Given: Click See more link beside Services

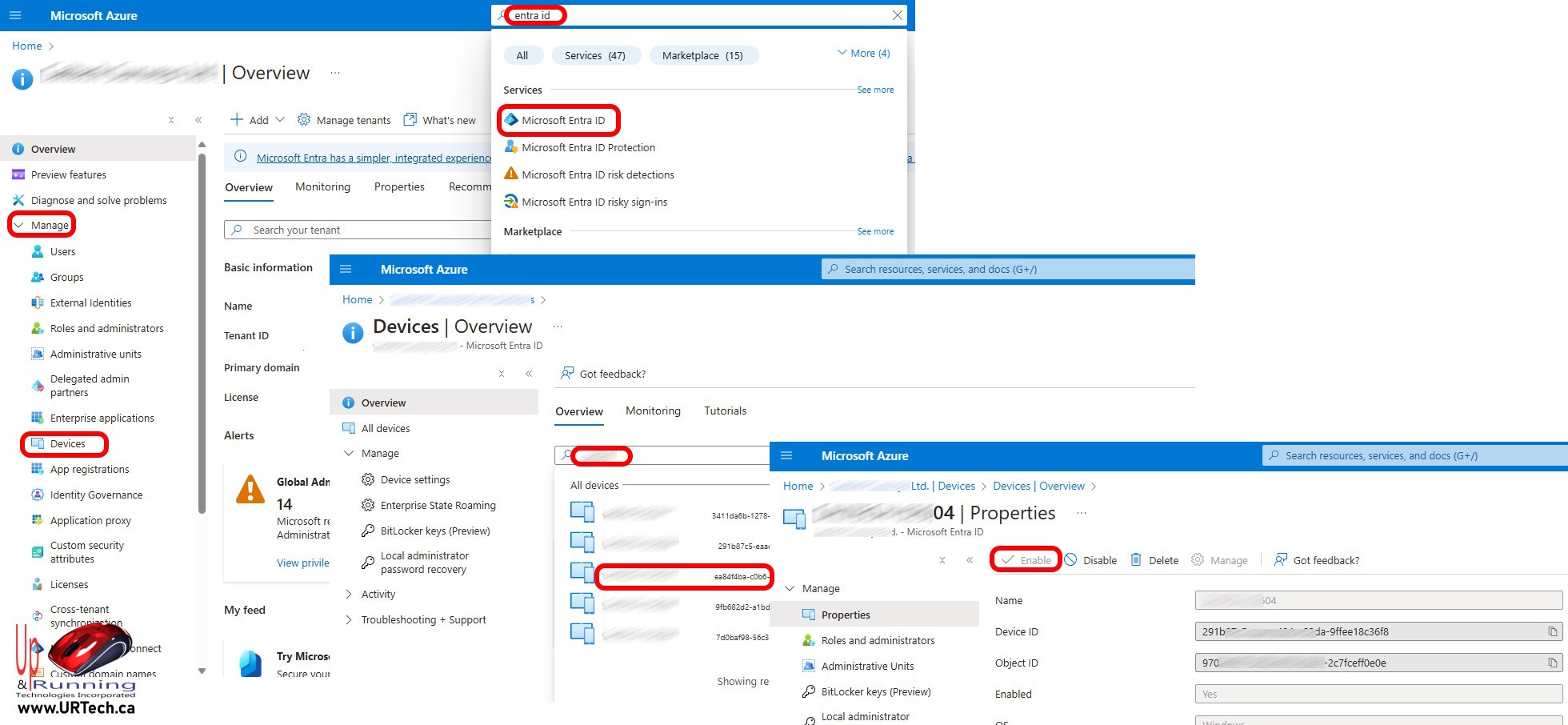Looking at the screenshot, I should point(875,90).
